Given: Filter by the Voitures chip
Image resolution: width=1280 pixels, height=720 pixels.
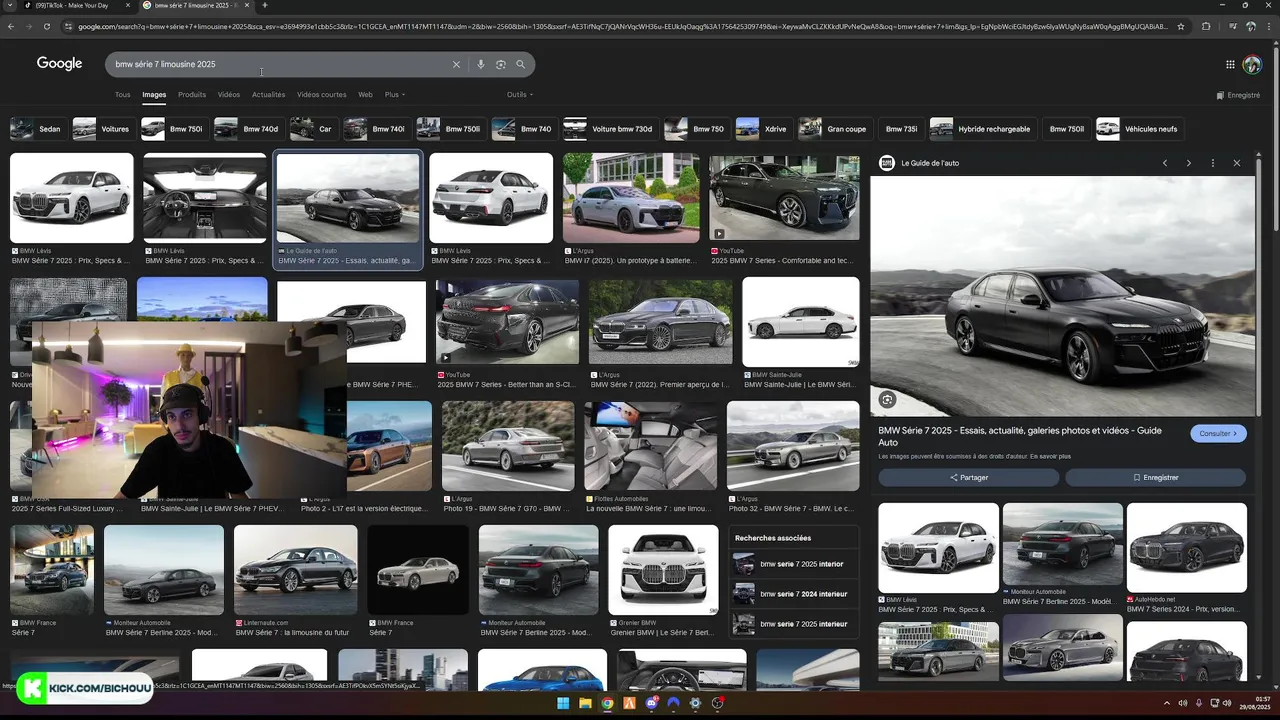Looking at the screenshot, I should tap(103, 129).
